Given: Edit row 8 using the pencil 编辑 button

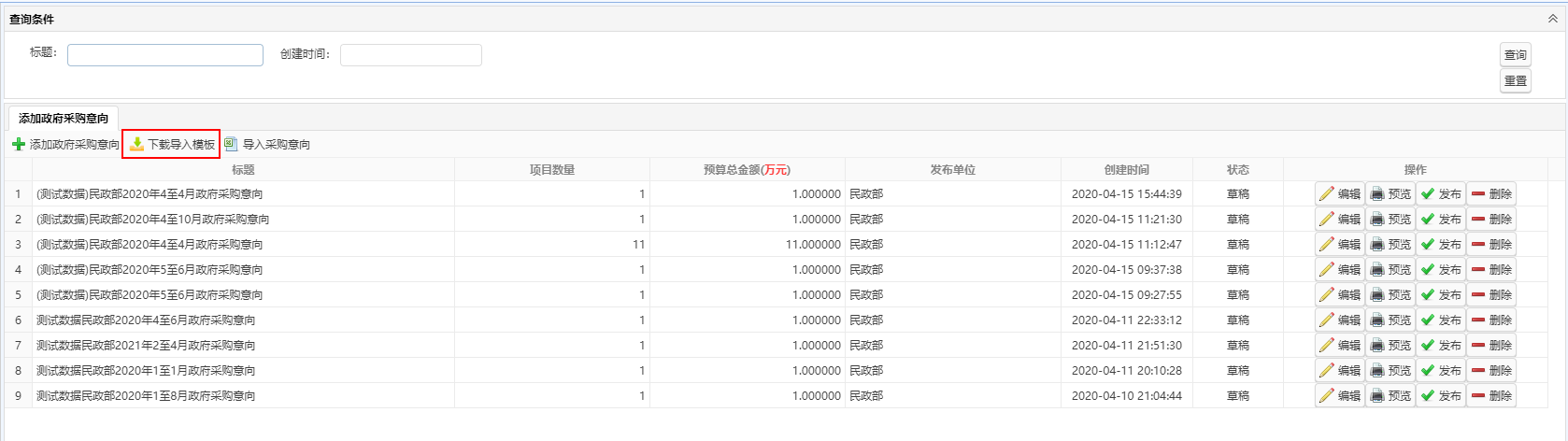Looking at the screenshot, I should click(1339, 371).
